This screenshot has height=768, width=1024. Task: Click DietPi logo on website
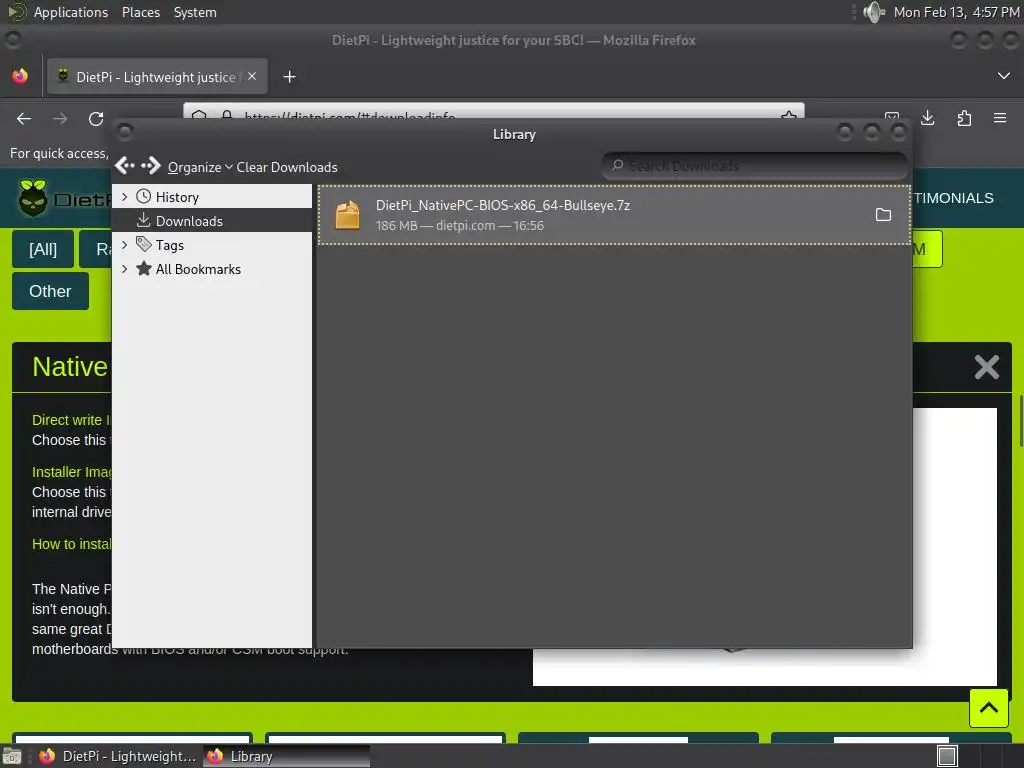click(x=63, y=199)
